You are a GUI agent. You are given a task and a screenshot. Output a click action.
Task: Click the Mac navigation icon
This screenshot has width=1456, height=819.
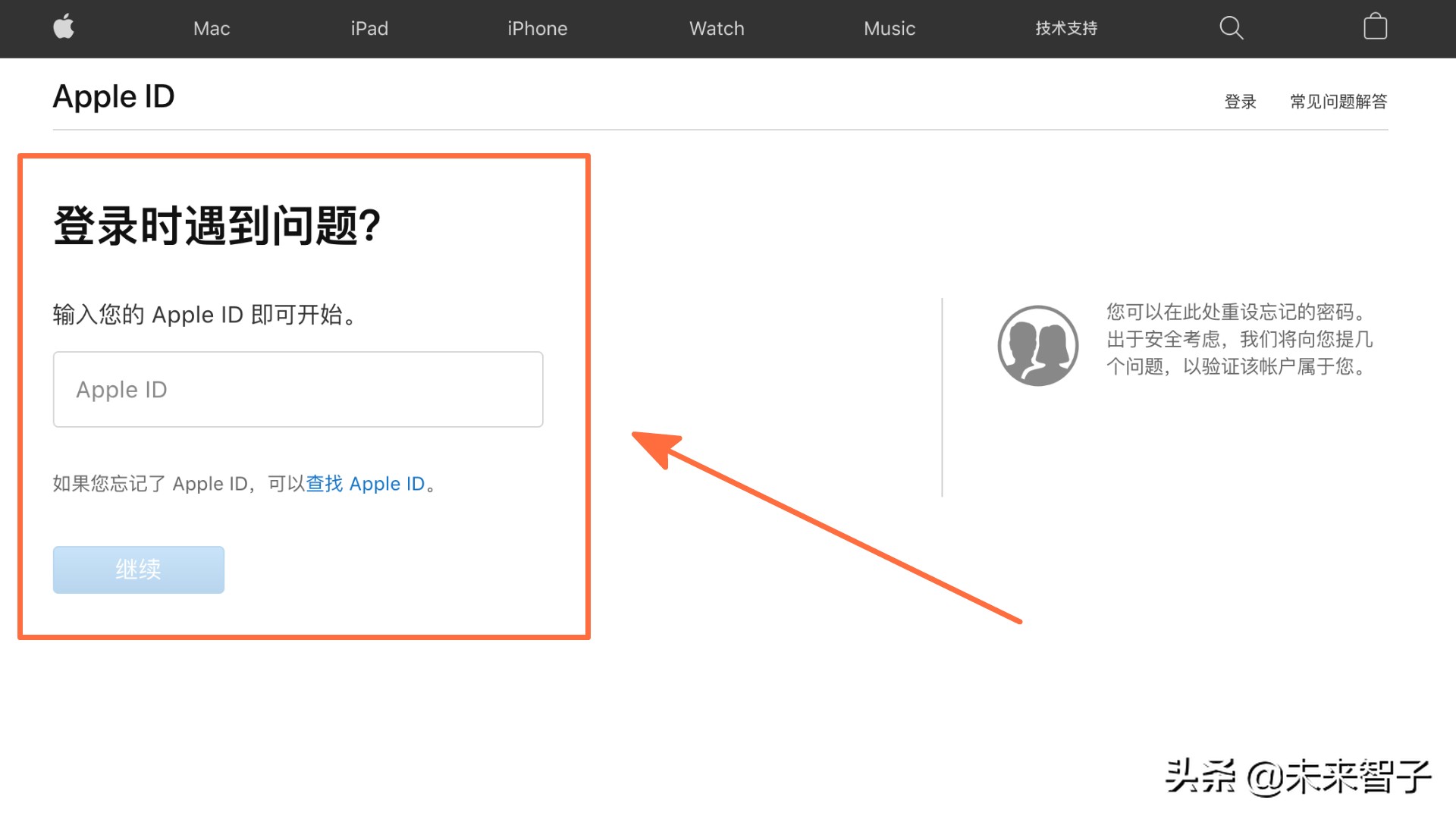pos(211,29)
